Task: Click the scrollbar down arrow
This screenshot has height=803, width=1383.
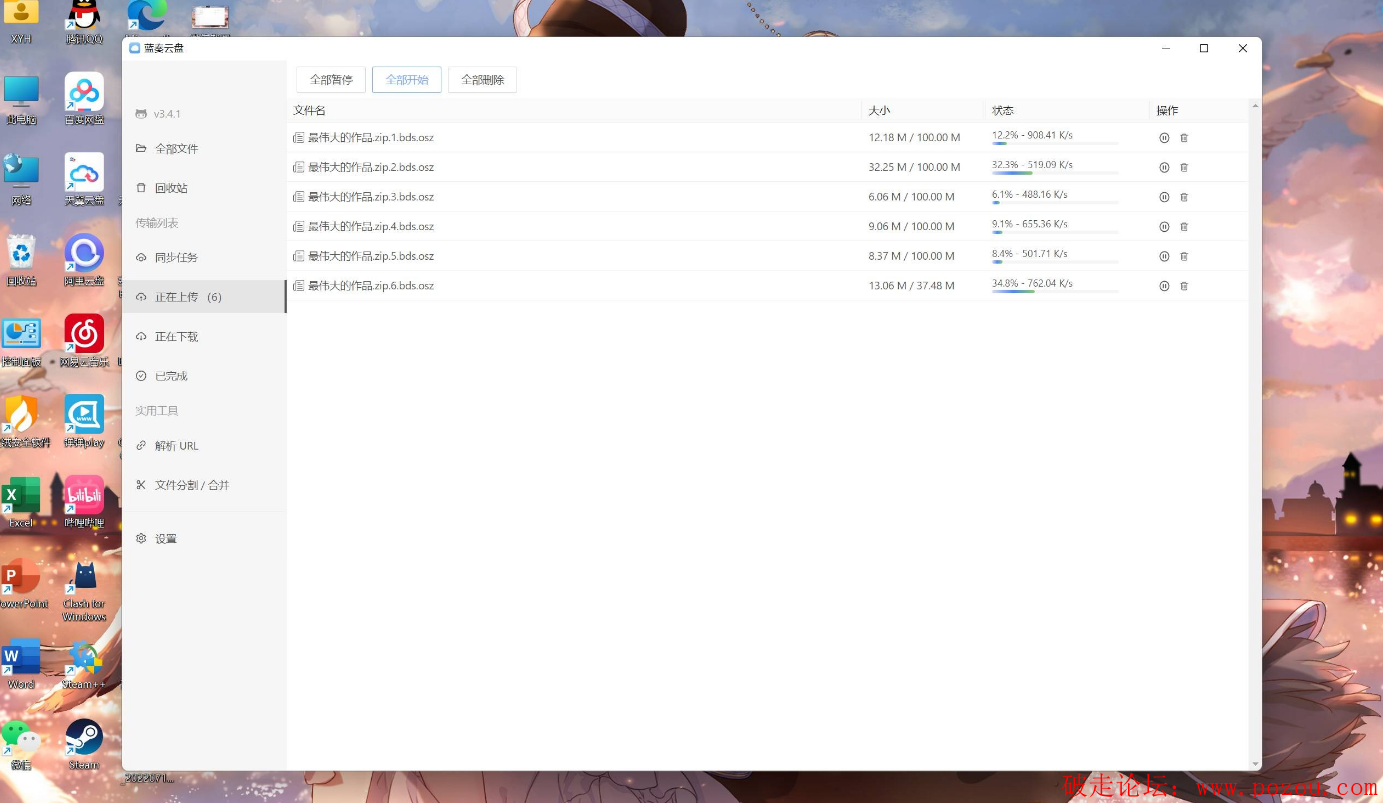Action: click(1255, 764)
